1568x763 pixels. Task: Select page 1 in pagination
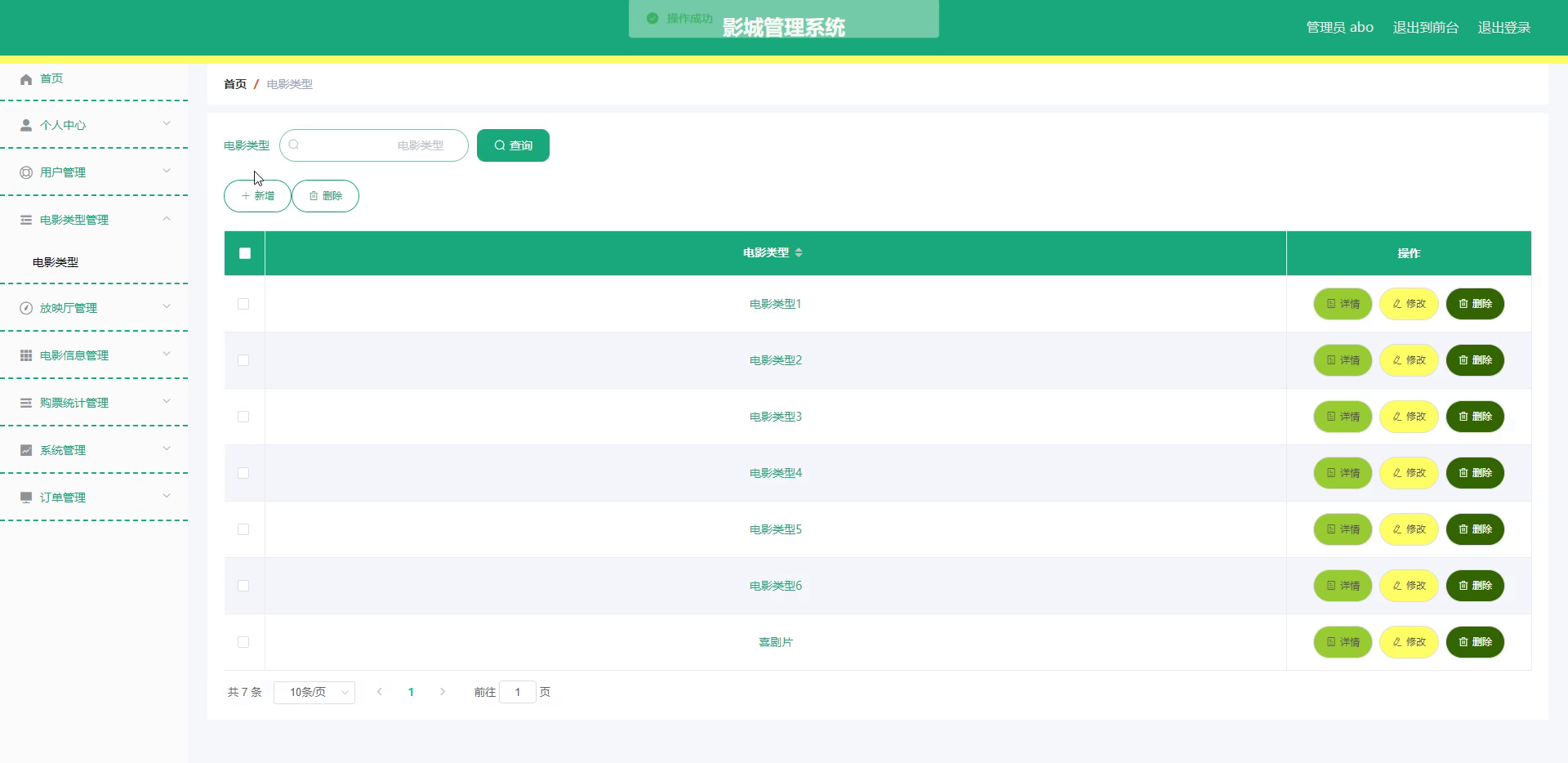pos(411,692)
